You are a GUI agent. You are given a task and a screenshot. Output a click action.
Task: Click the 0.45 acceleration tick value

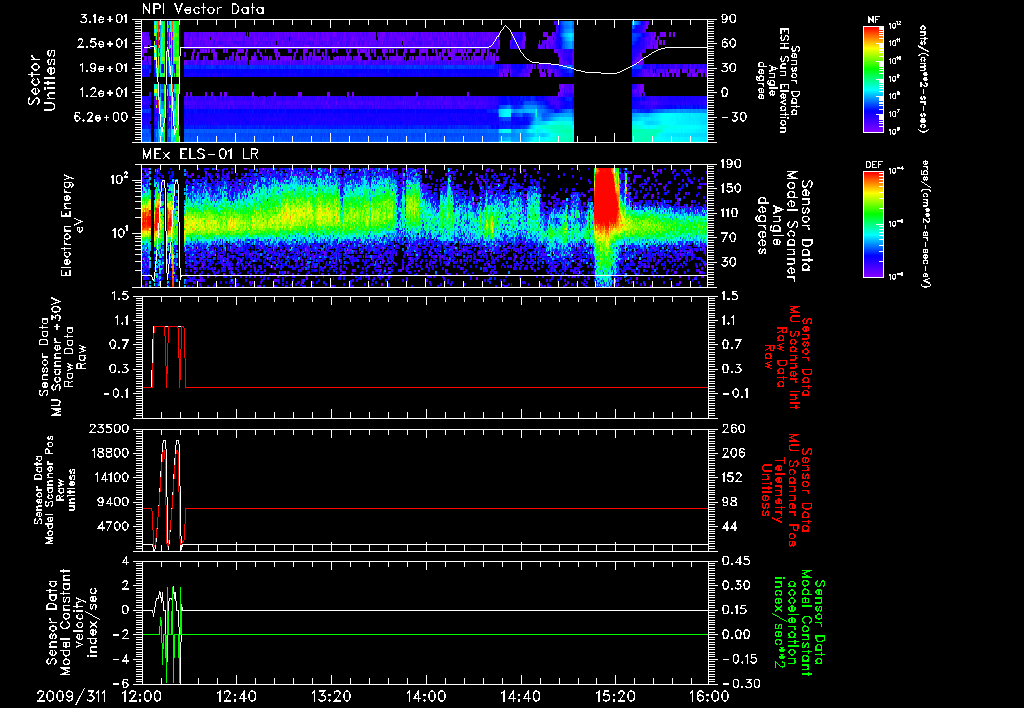click(735, 560)
